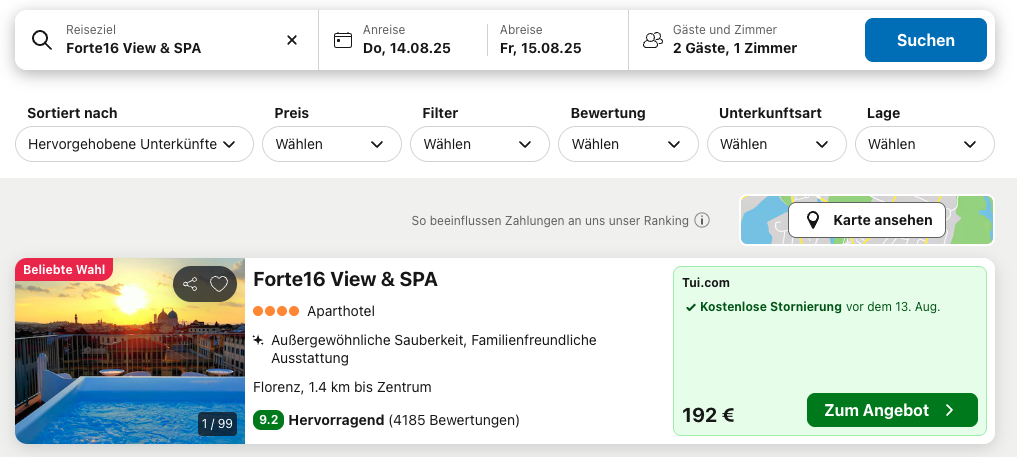Viewport: 1017px width, 457px height.
Task: Click the map pin icon
Action: (813, 220)
